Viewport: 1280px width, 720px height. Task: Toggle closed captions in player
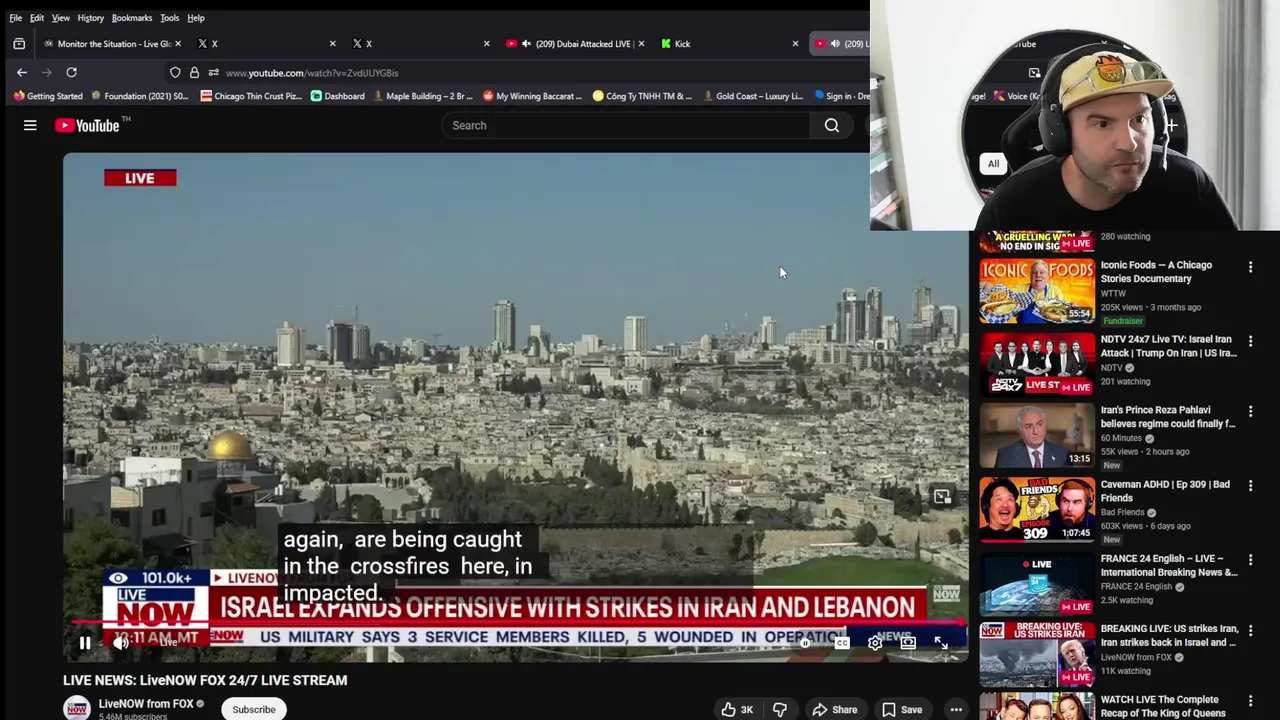[842, 644]
